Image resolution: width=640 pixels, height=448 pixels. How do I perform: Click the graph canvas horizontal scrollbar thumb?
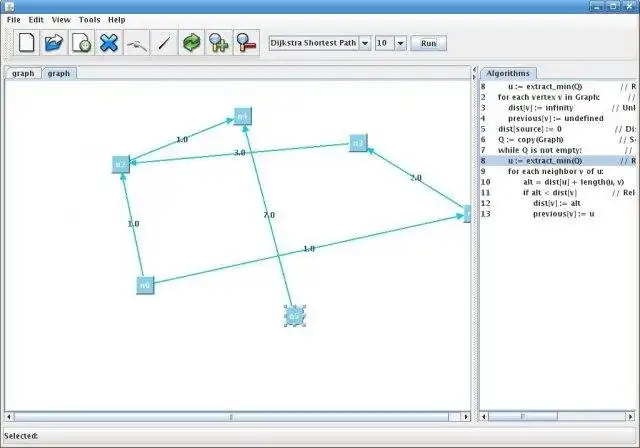tap(231, 417)
